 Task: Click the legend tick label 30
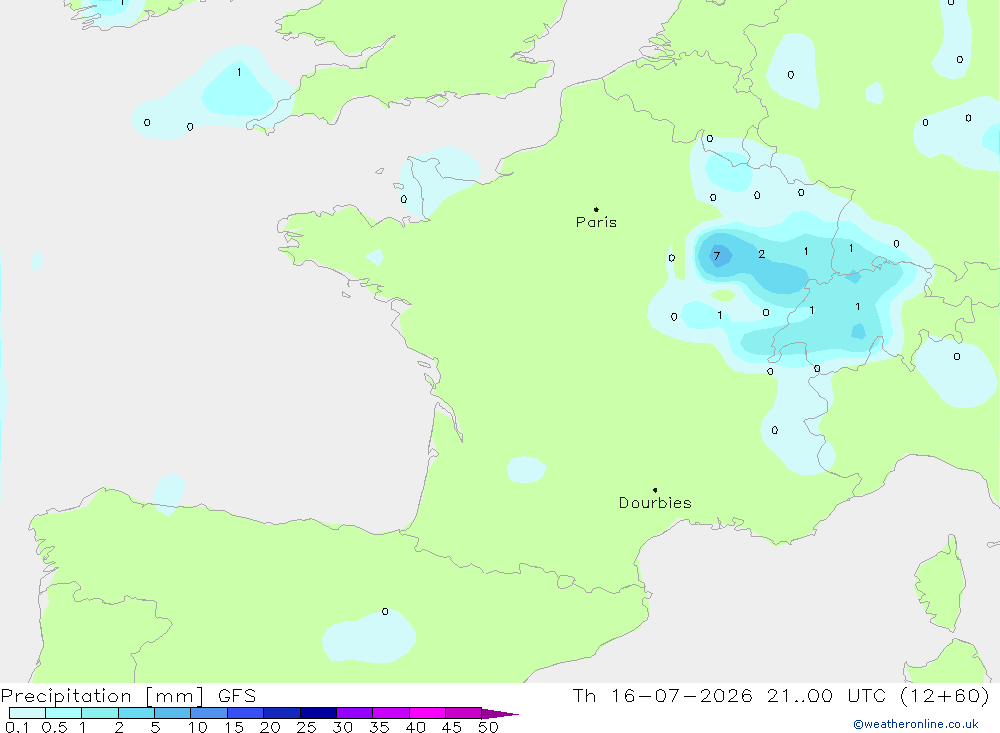pos(342,727)
